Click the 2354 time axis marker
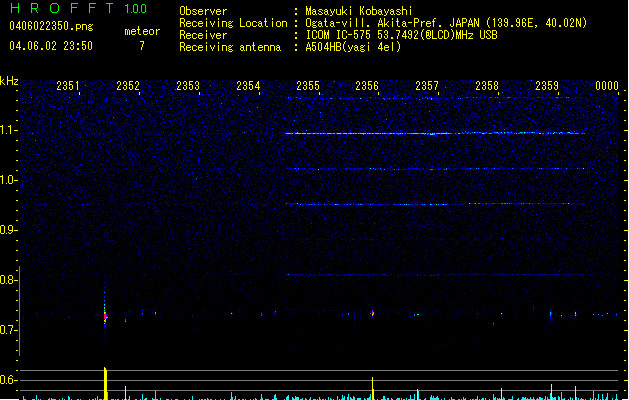Image resolution: width=629 pixels, height=400 pixels. coord(248,86)
